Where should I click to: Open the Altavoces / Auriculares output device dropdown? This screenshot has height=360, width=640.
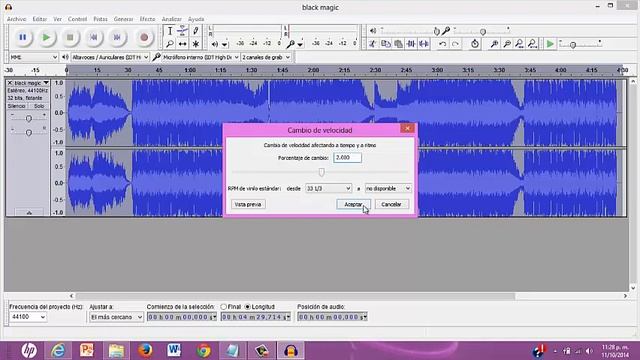click(x=110, y=58)
